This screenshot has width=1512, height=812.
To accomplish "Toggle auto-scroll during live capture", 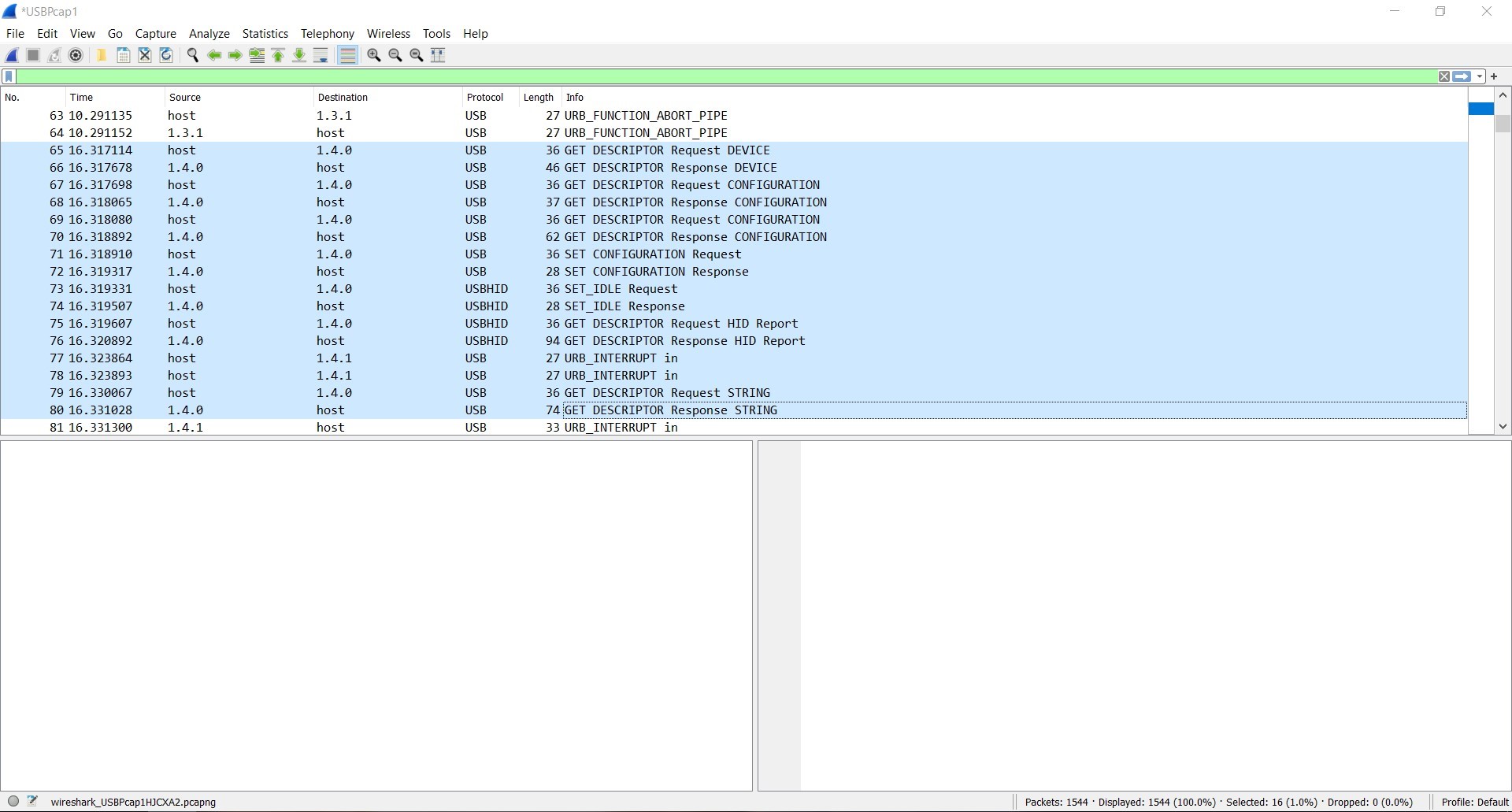I will (x=321, y=55).
